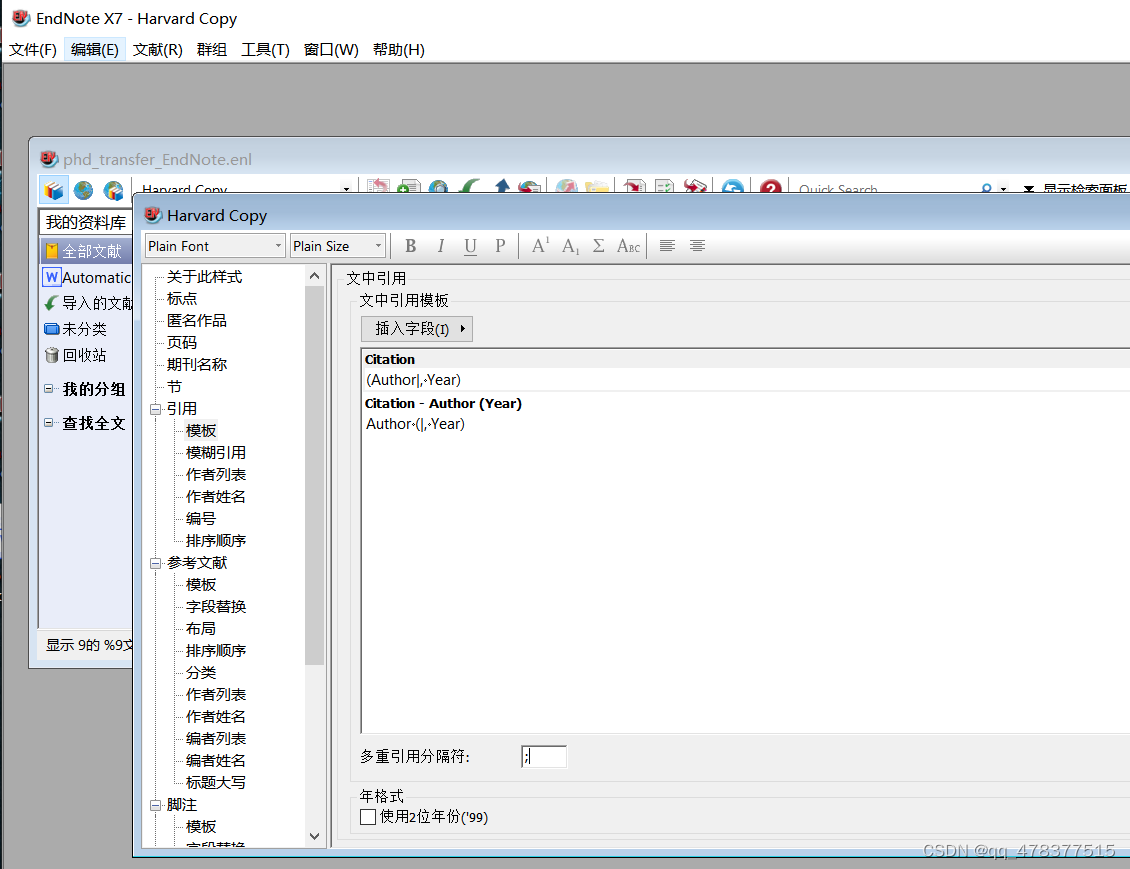Viewport: 1130px width, 869px height.
Task: Open the Plain Size dropdown
Action: (x=338, y=246)
